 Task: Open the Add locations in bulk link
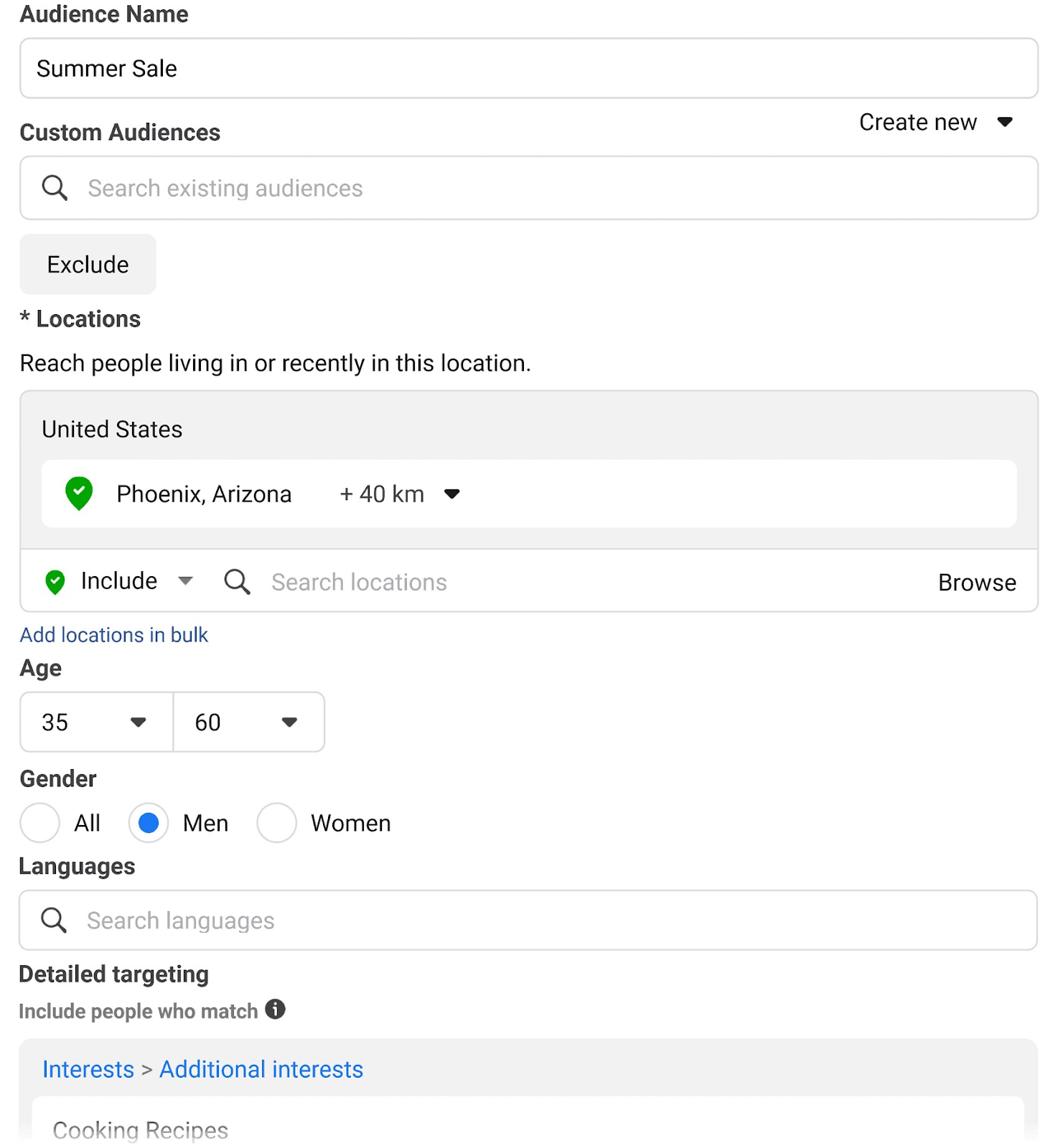click(113, 635)
